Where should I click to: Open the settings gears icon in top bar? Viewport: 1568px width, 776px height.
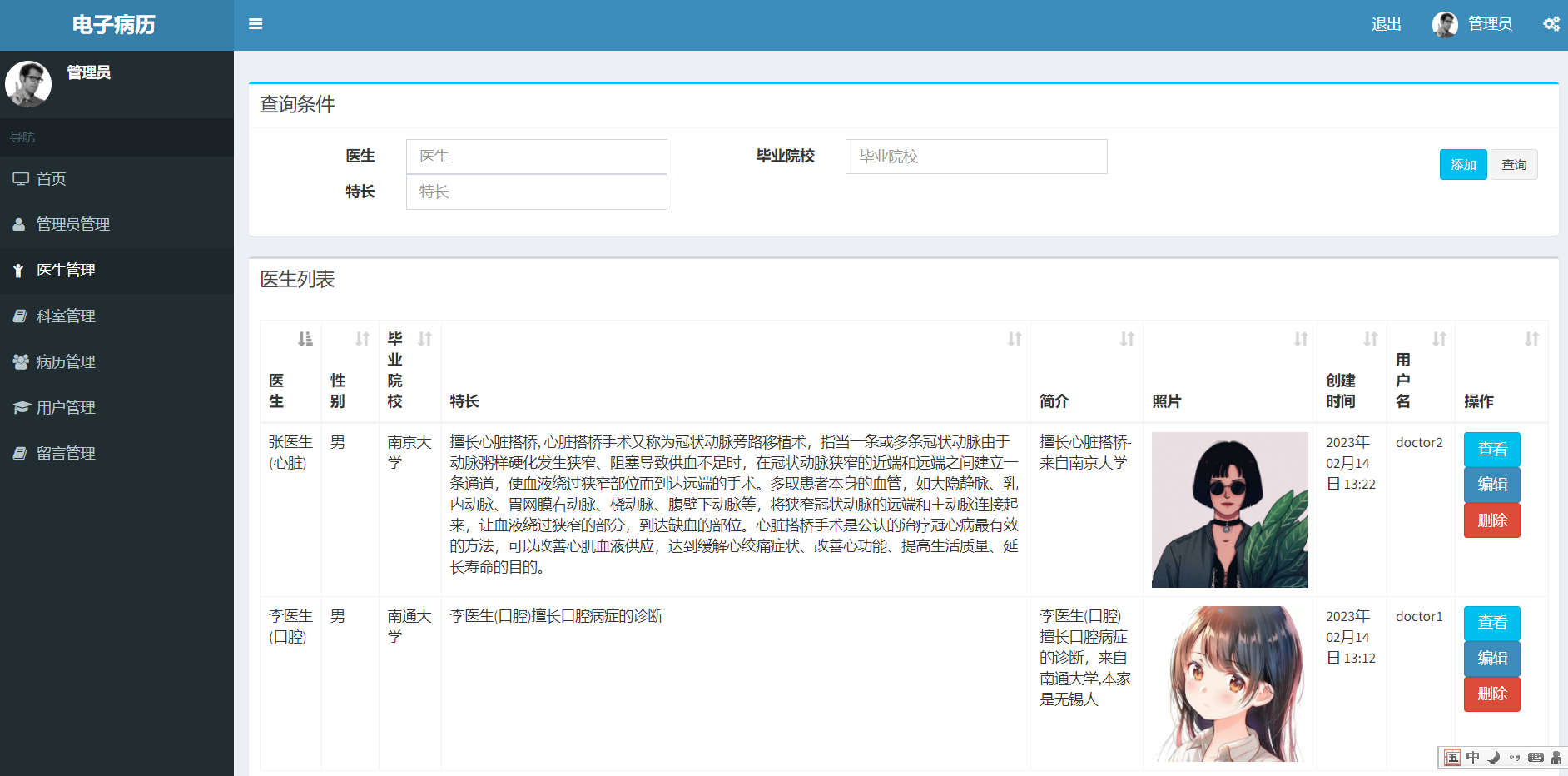click(1551, 24)
